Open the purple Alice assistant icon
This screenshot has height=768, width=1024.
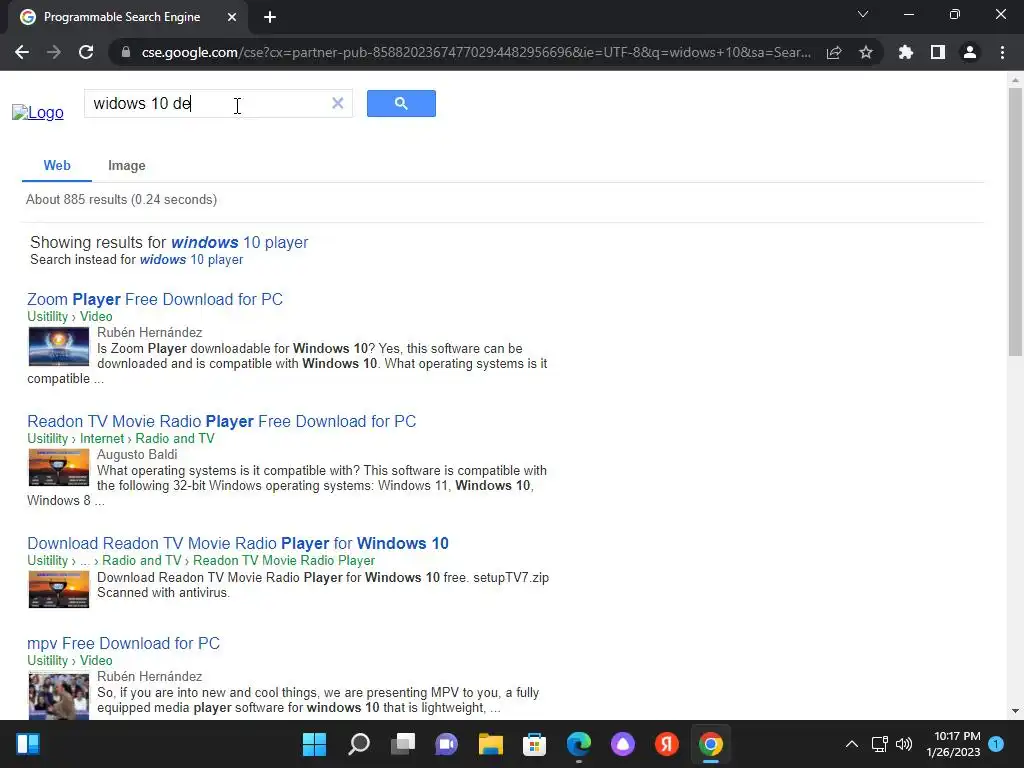coord(622,744)
